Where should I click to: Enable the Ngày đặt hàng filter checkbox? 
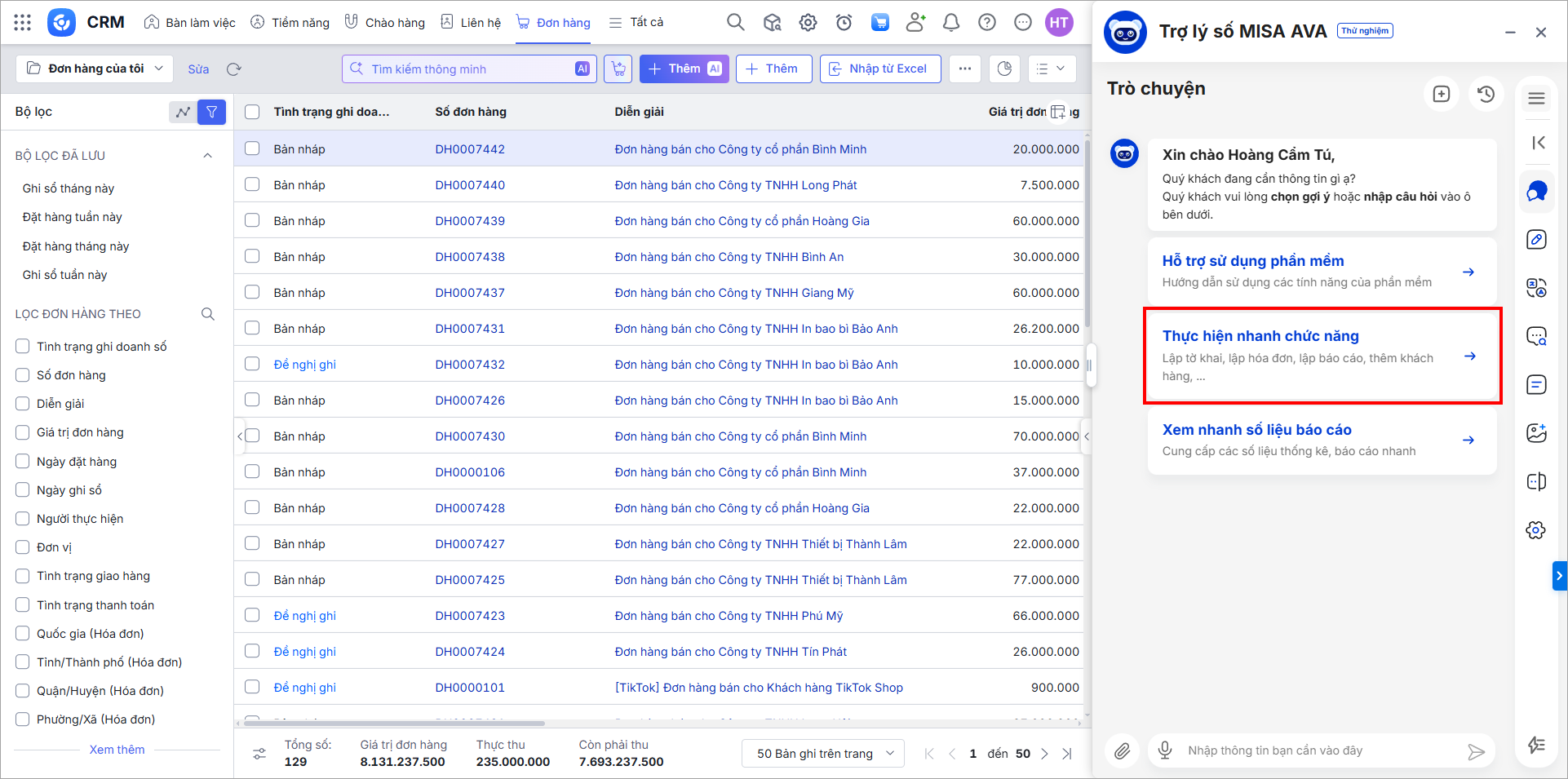coord(23,462)
